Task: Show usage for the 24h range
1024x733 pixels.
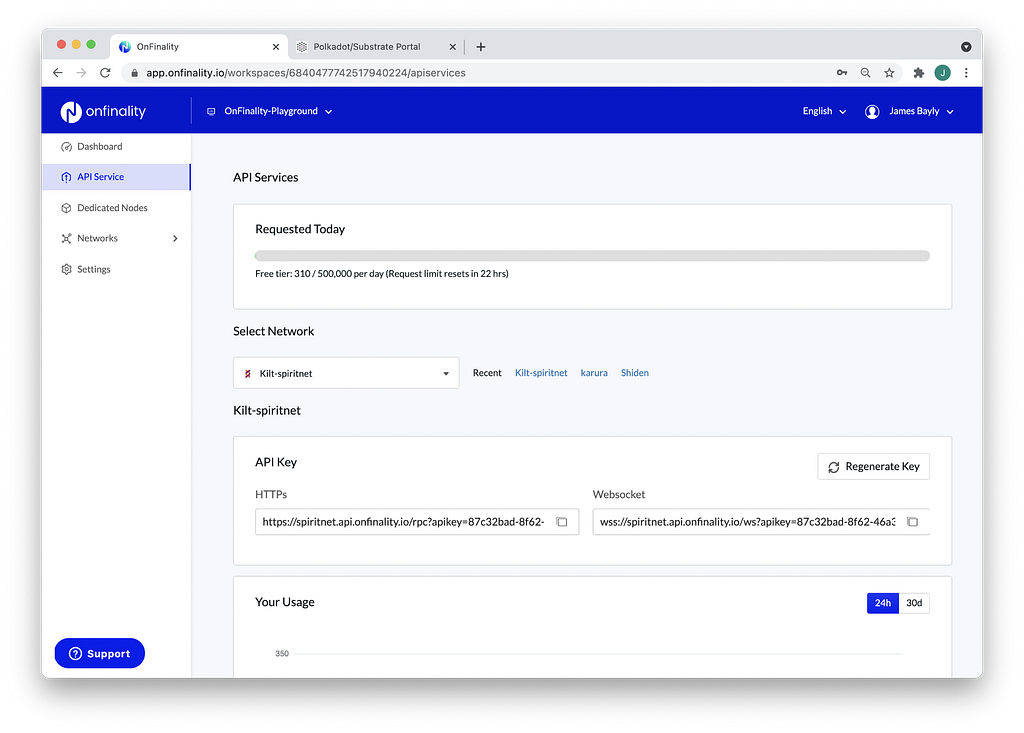Action: pos(882,603)
